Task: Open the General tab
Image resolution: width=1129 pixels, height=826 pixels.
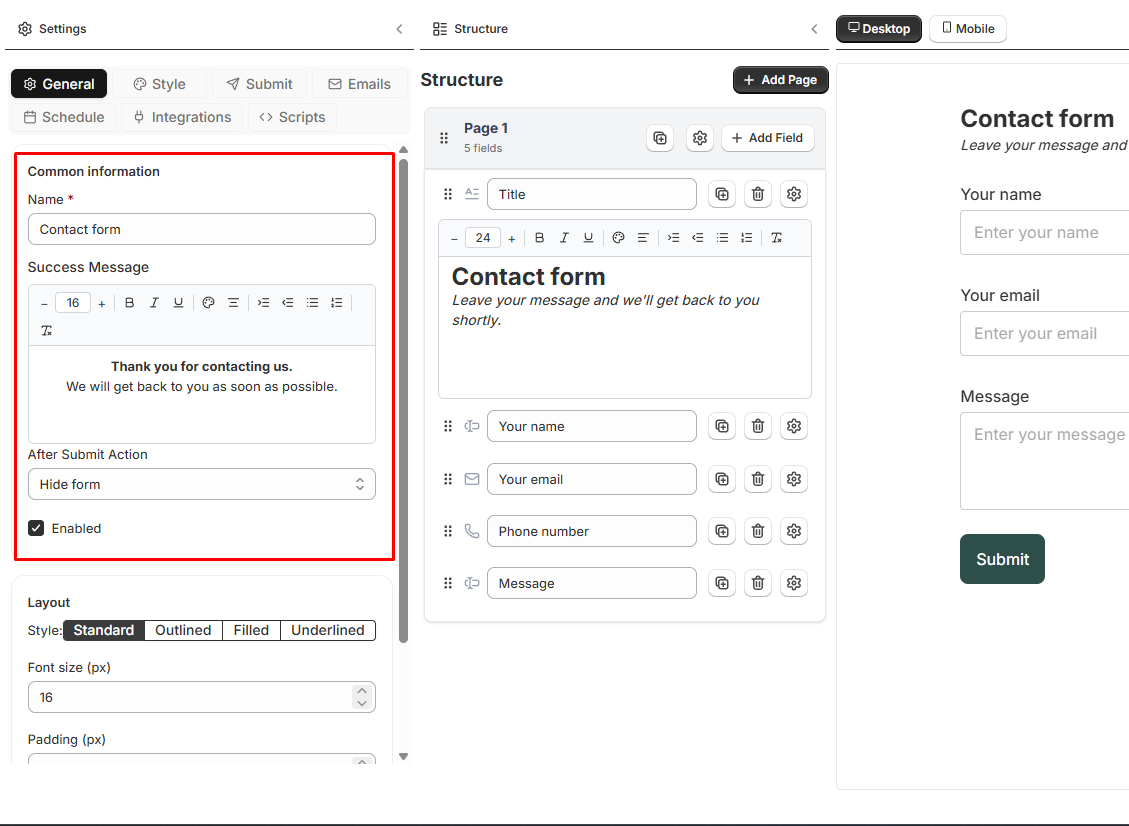Action: tap(59, 84)
